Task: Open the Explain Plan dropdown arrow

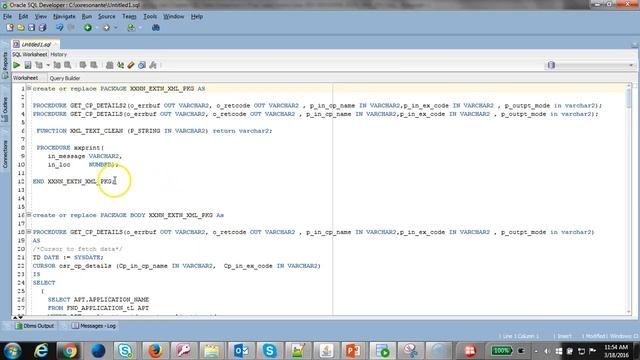Action: click(x=48, y=65)
